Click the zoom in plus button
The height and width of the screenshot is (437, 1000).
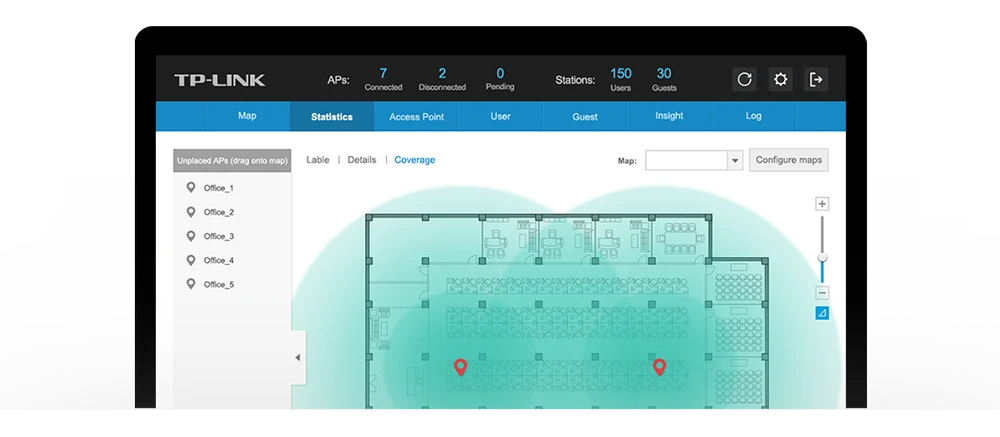(822, 204)
